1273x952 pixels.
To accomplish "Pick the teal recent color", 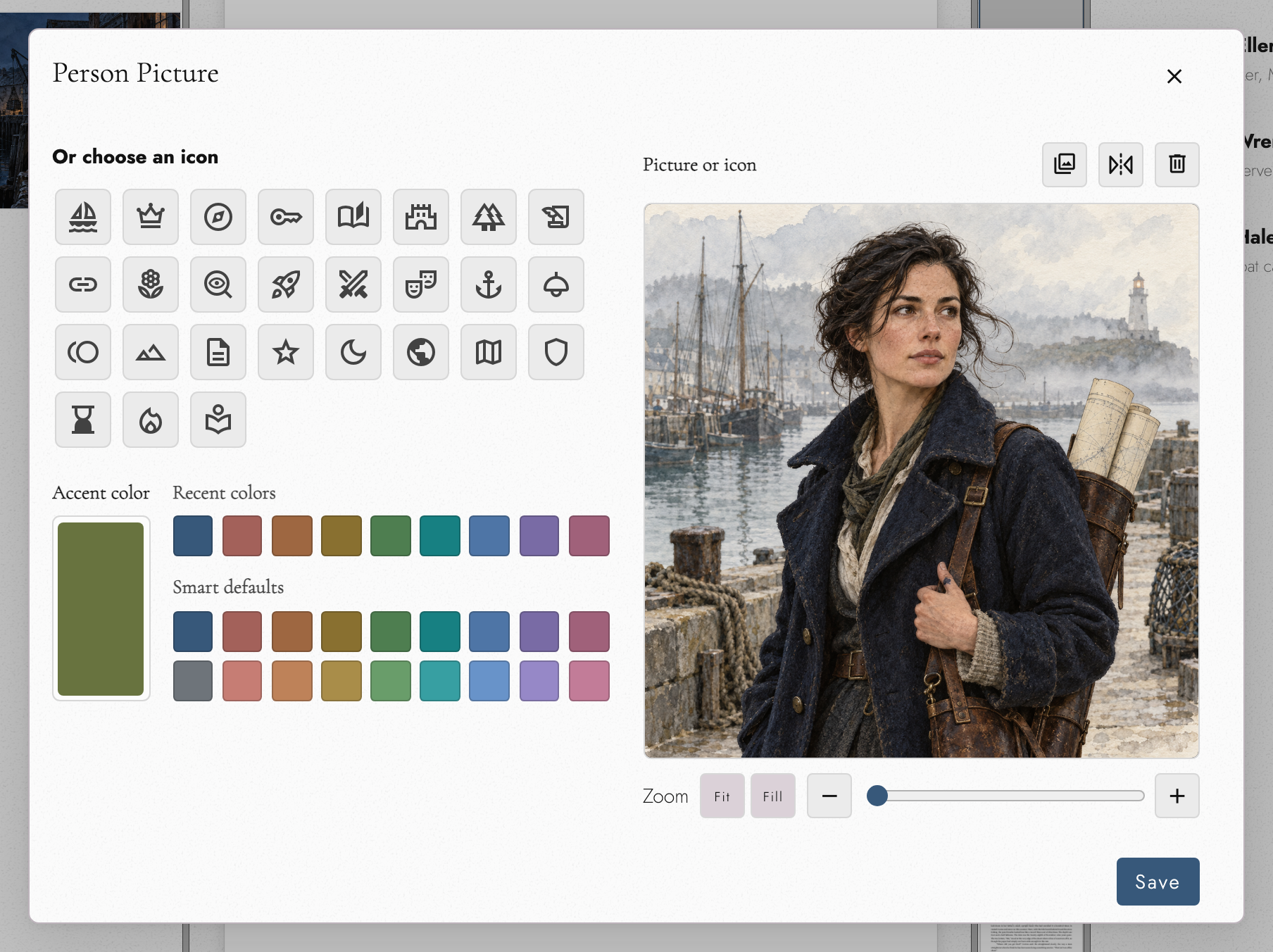I will [x=440, y=536].
